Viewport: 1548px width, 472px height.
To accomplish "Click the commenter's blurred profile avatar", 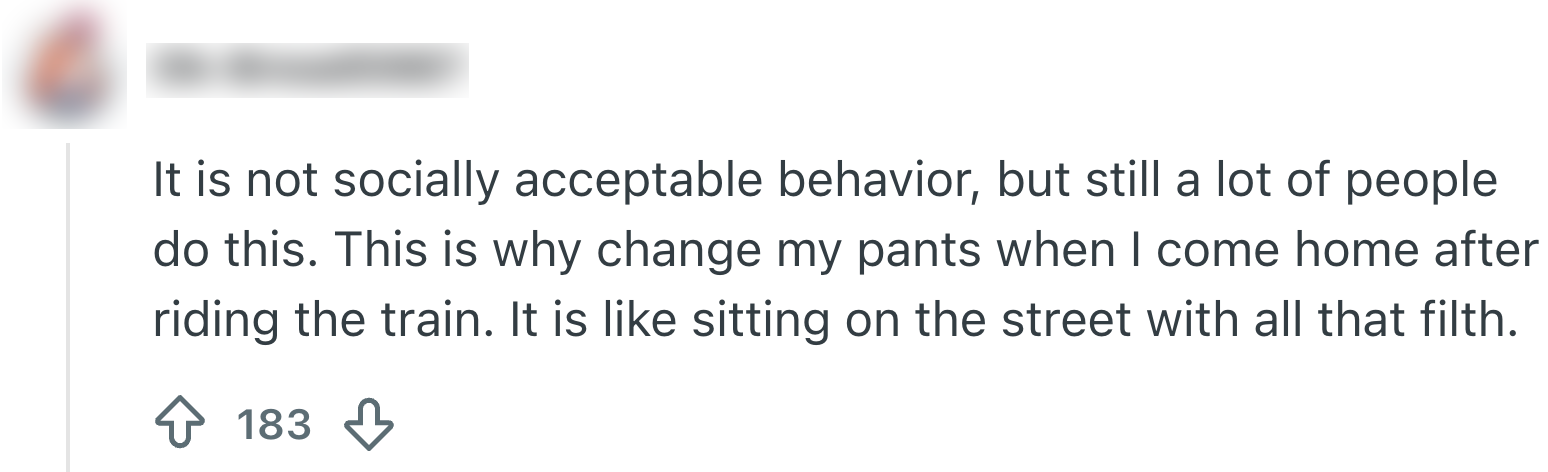I will click(x=62, y=70).
